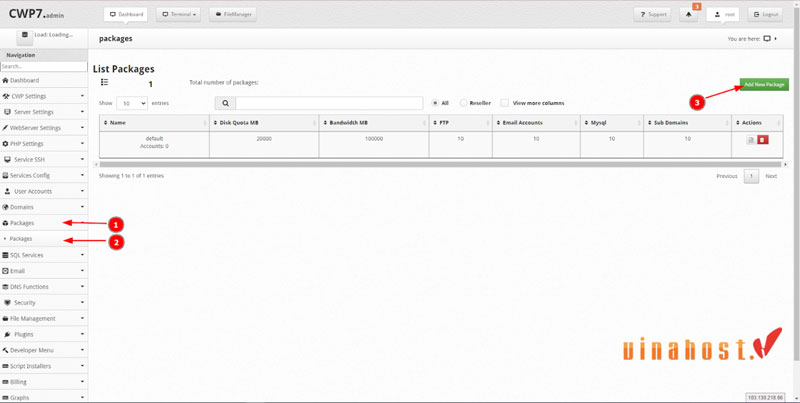800x403 pixels.
Task: Click the Service SSH terminal icon
Action: (7, 160)
